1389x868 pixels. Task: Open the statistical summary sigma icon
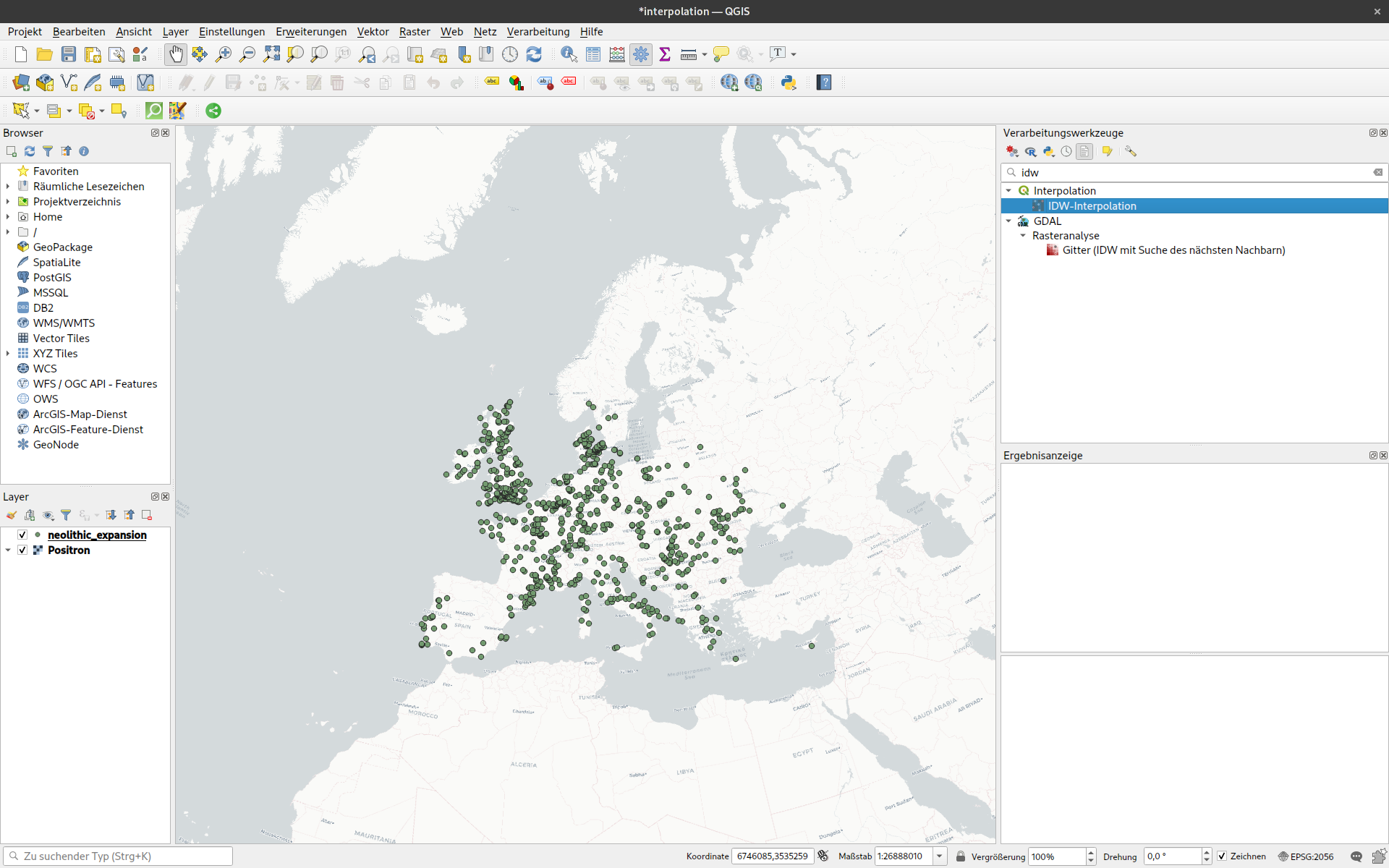[665, 54]
